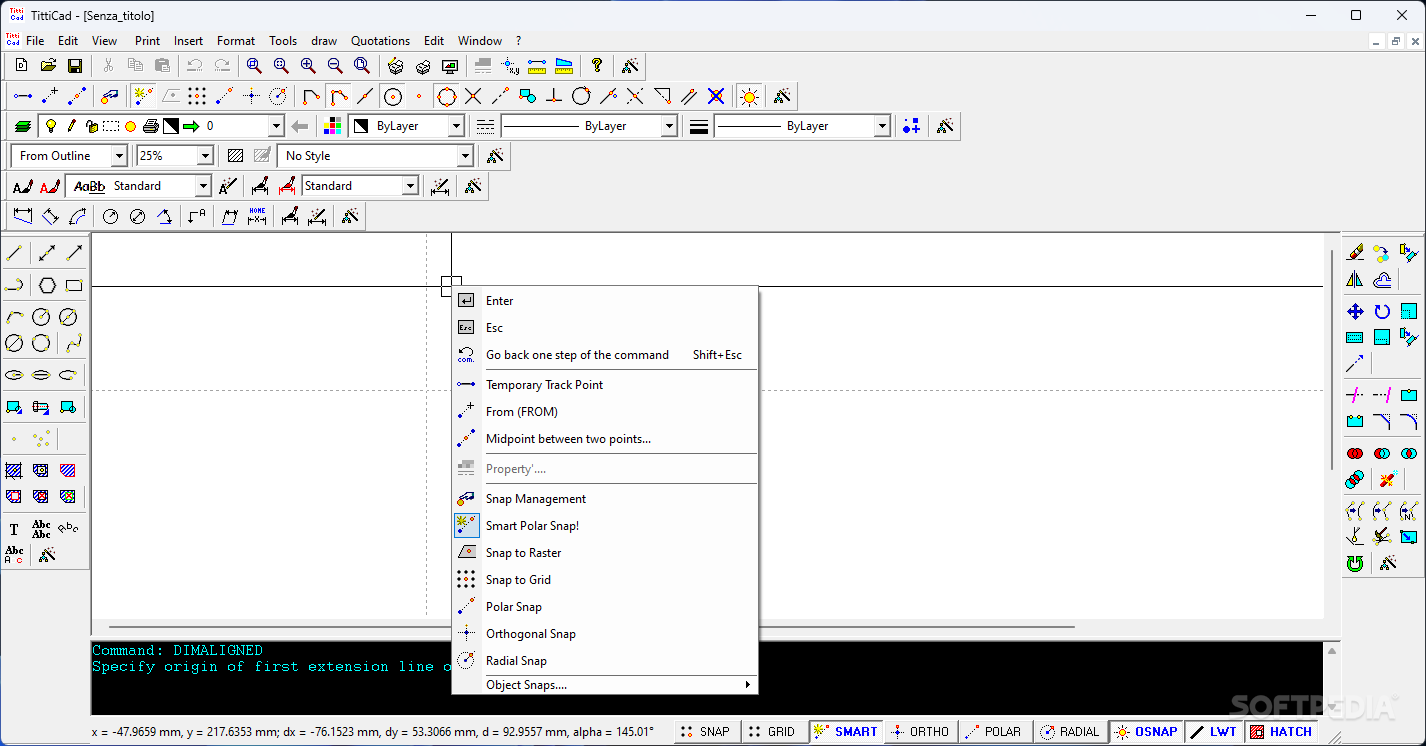Open the linetype ByLayer dropdown
This screenshot has width=1426, height=746.
669,126
